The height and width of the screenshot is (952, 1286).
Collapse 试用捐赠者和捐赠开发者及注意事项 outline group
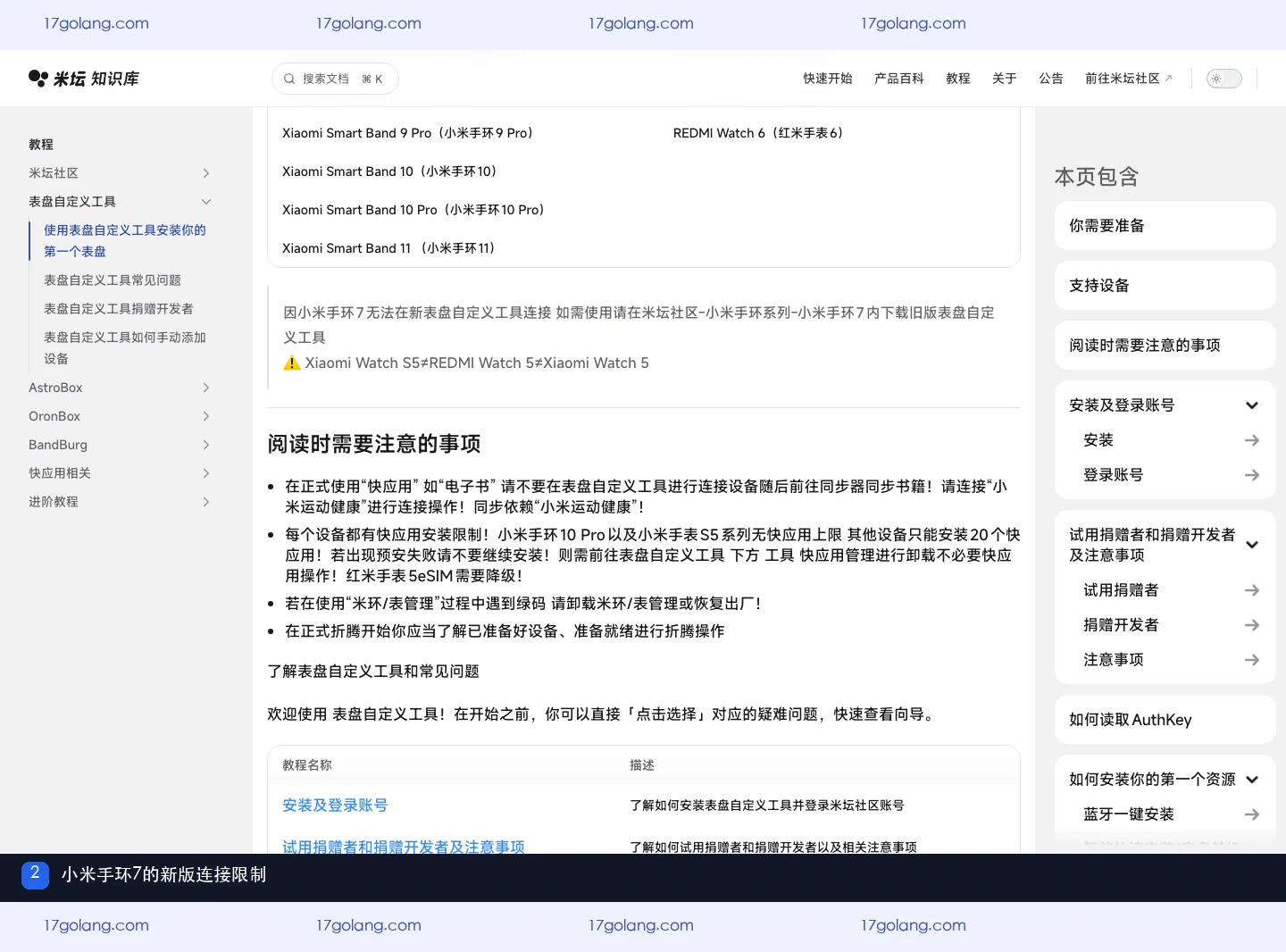[1252, 545]
